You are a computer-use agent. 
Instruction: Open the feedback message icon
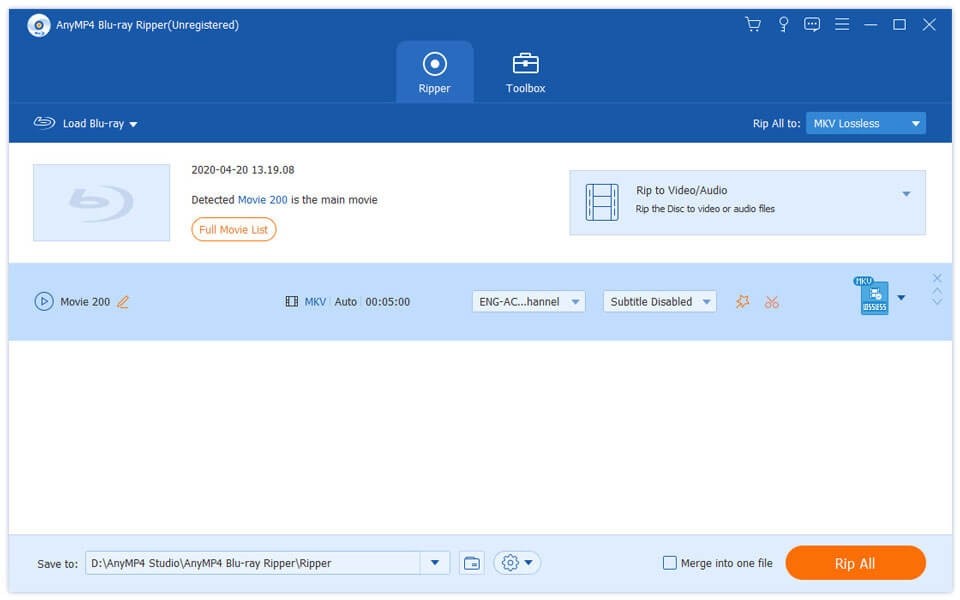point(812,23)
